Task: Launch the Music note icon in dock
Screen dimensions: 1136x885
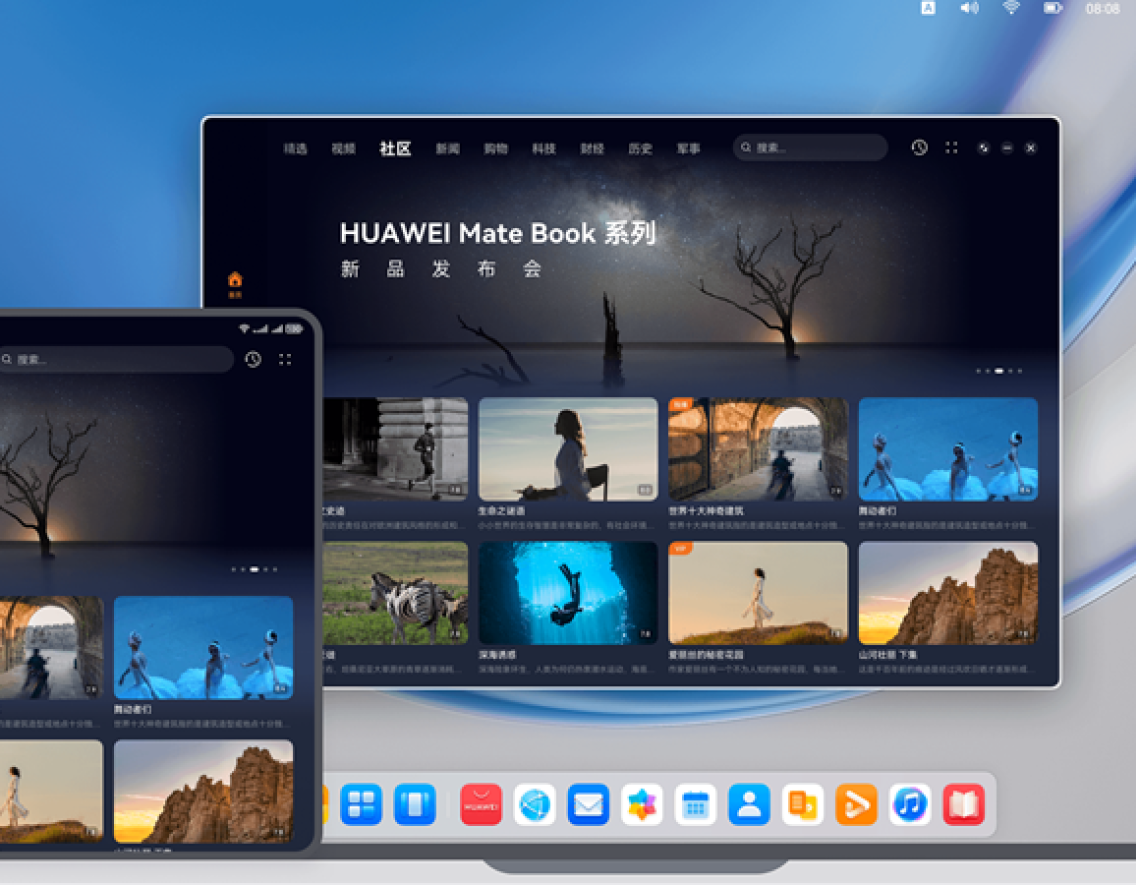Action: [910, 805]
